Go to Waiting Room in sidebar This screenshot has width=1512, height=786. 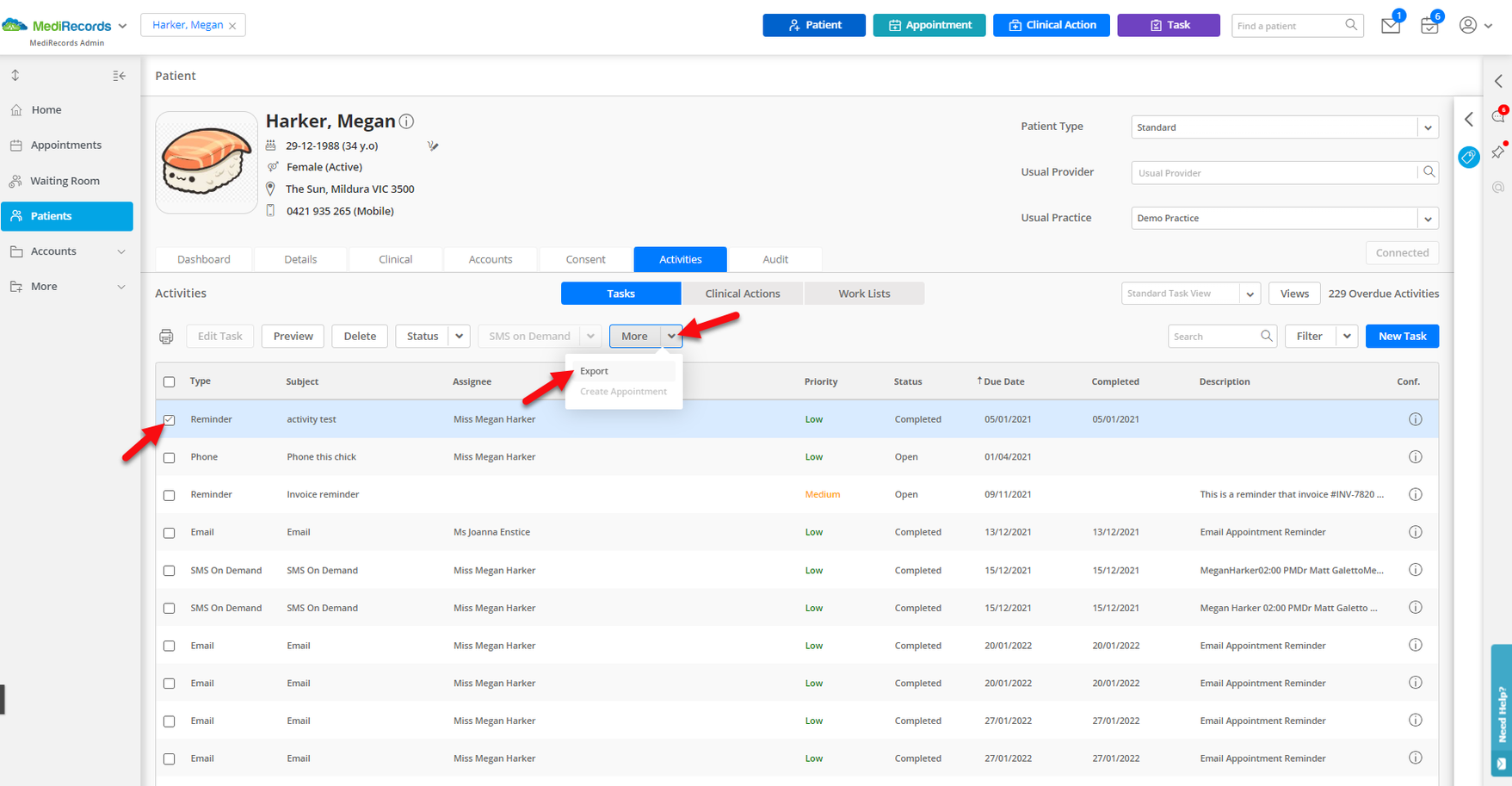(67, 181)
